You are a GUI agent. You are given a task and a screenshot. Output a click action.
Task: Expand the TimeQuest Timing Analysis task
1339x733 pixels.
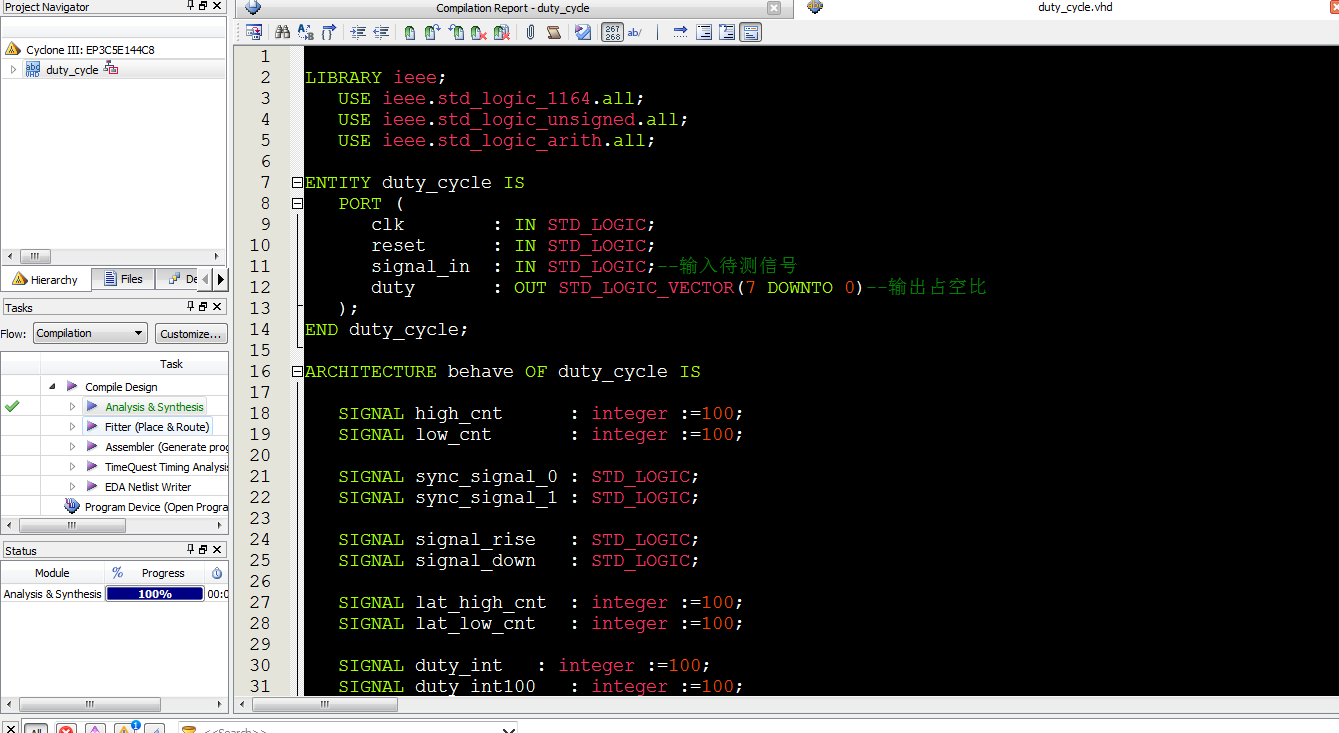72,467
